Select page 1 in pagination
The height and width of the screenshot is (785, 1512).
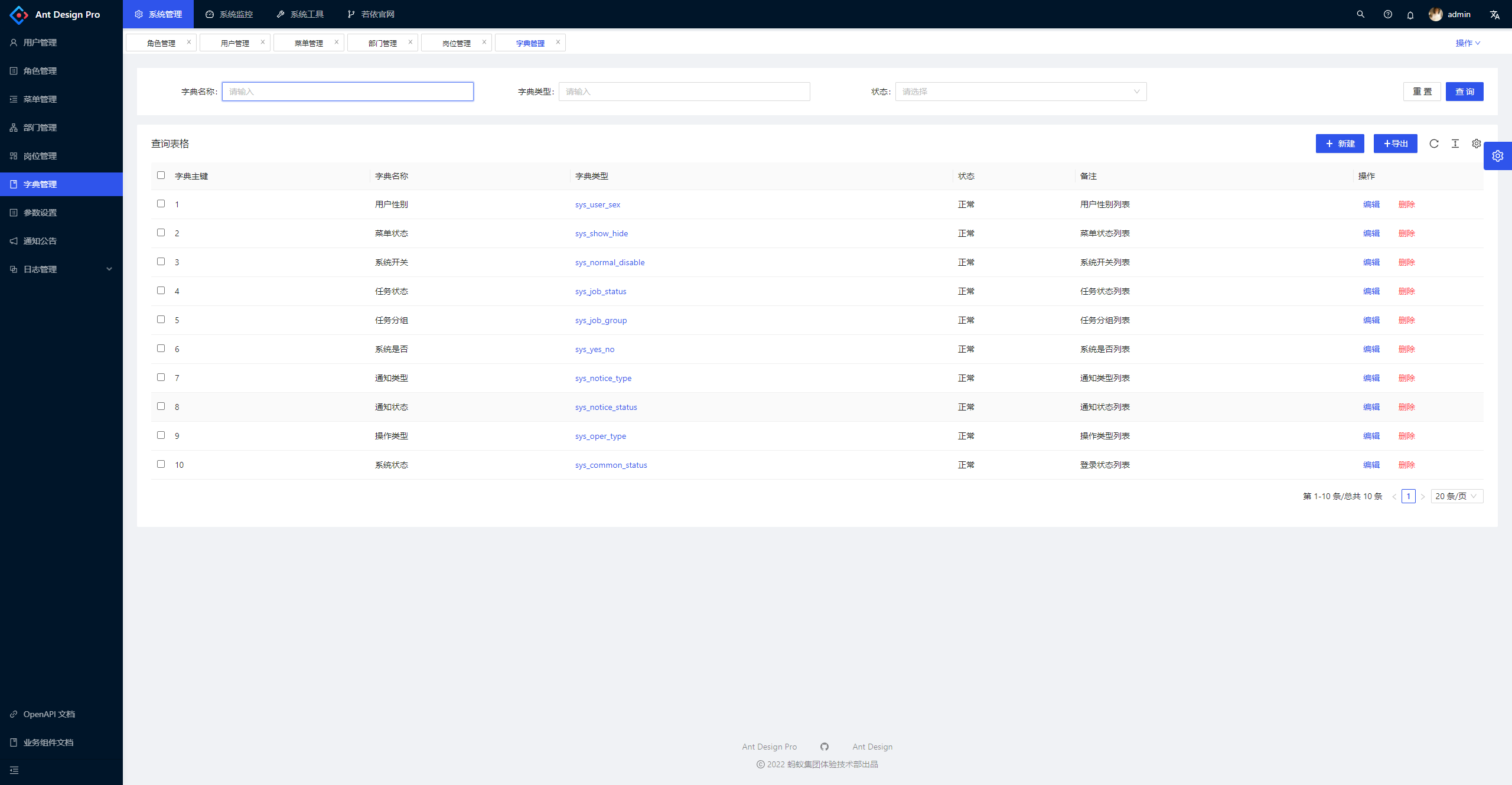1409,496
